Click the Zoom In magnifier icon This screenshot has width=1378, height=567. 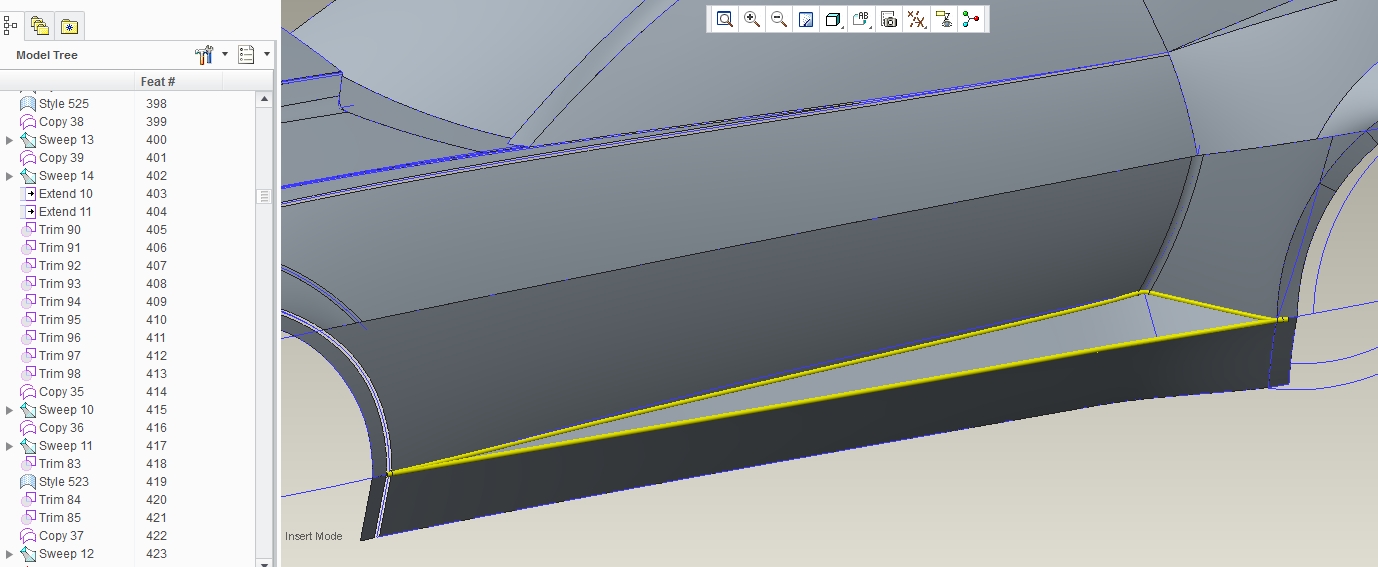(752, 19)
